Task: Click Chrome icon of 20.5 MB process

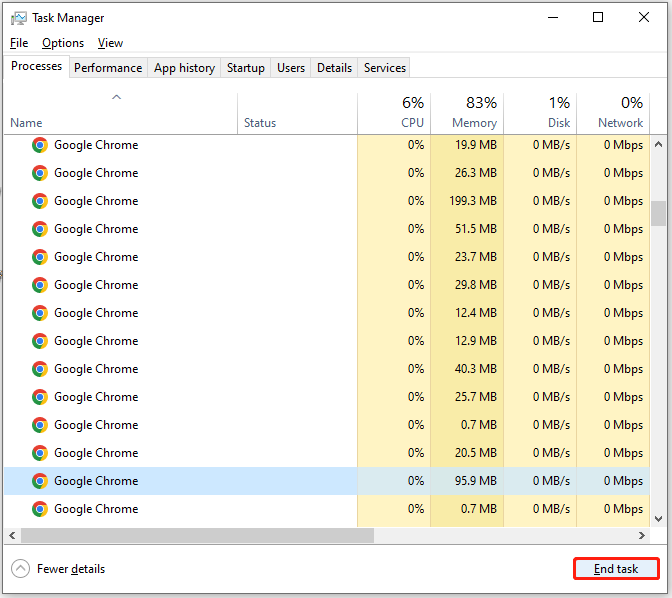Action: point(40,453)
